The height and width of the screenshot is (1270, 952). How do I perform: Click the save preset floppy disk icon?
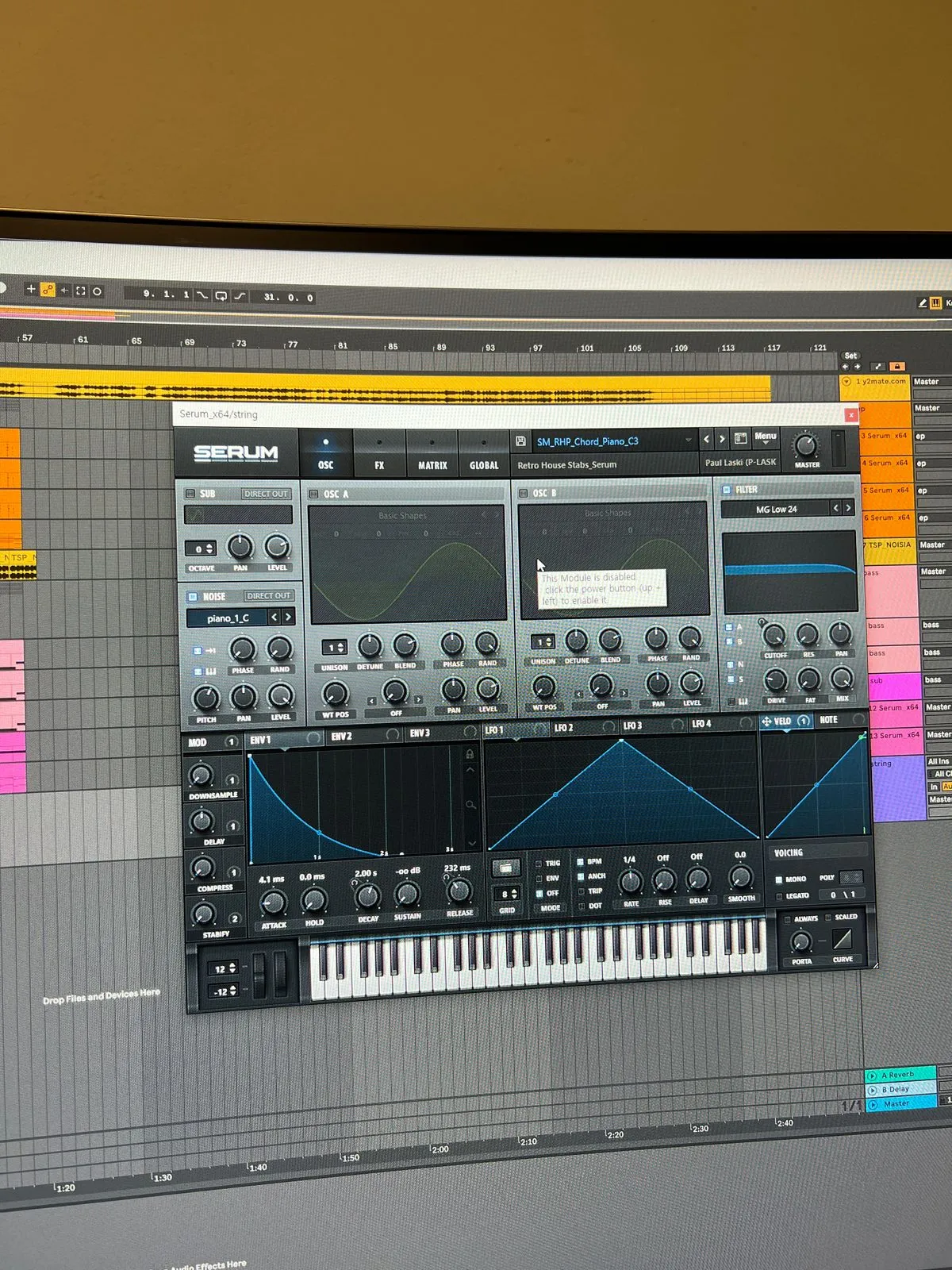(520, 441)
